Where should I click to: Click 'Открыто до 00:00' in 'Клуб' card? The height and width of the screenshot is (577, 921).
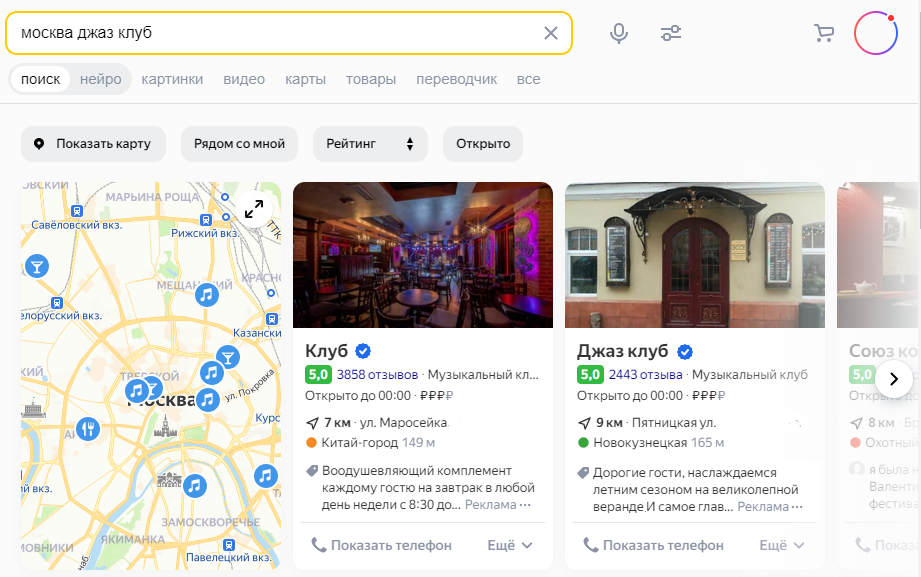(x=358, y=395)
